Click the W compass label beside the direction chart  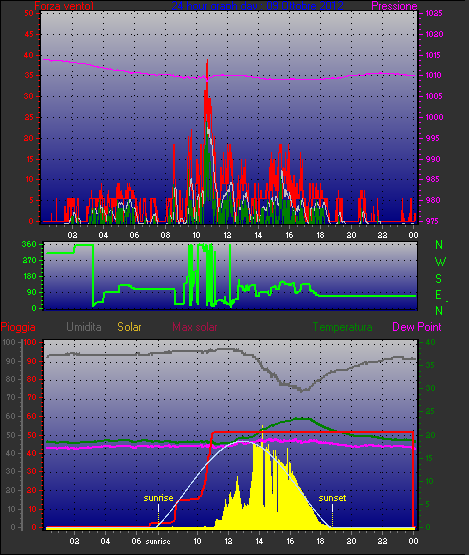coord(440,262)
